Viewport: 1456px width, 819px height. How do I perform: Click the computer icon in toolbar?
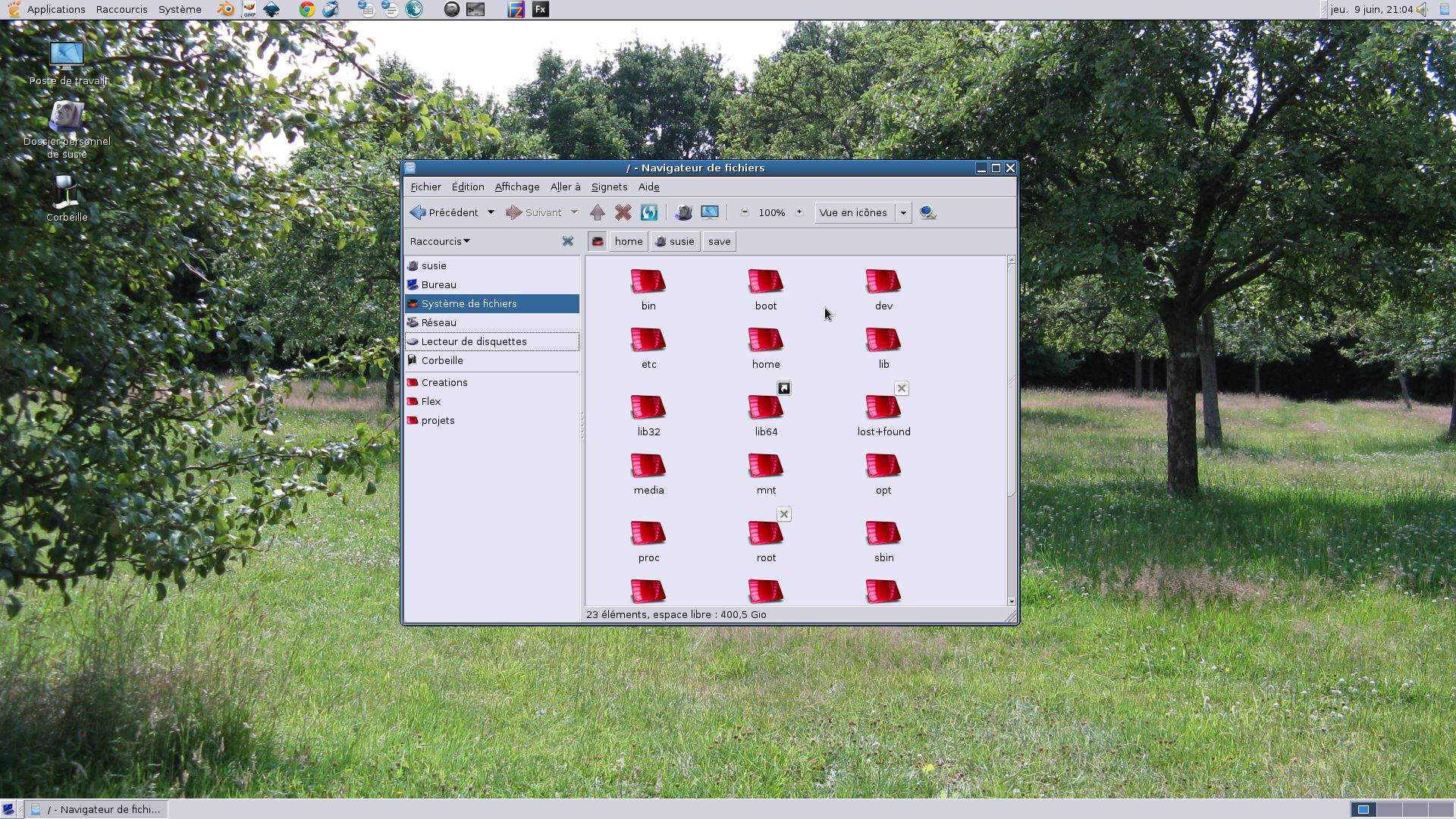coord(710,213)
